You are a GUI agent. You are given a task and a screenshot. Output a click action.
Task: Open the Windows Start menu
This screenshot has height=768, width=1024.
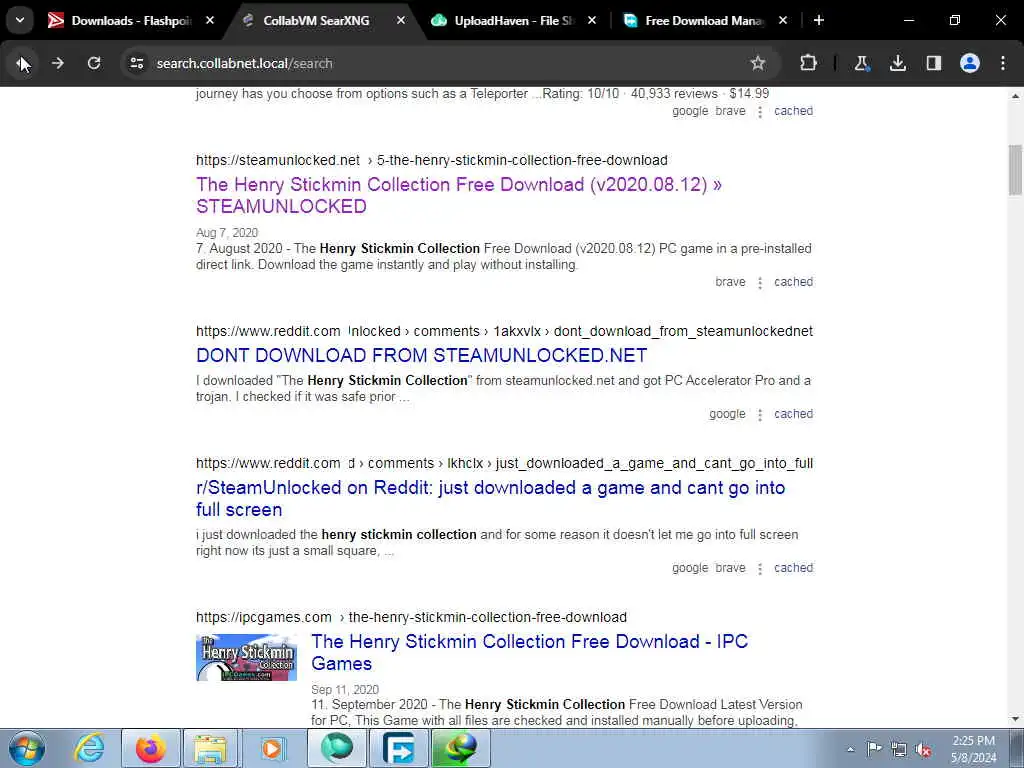point(27,748)
